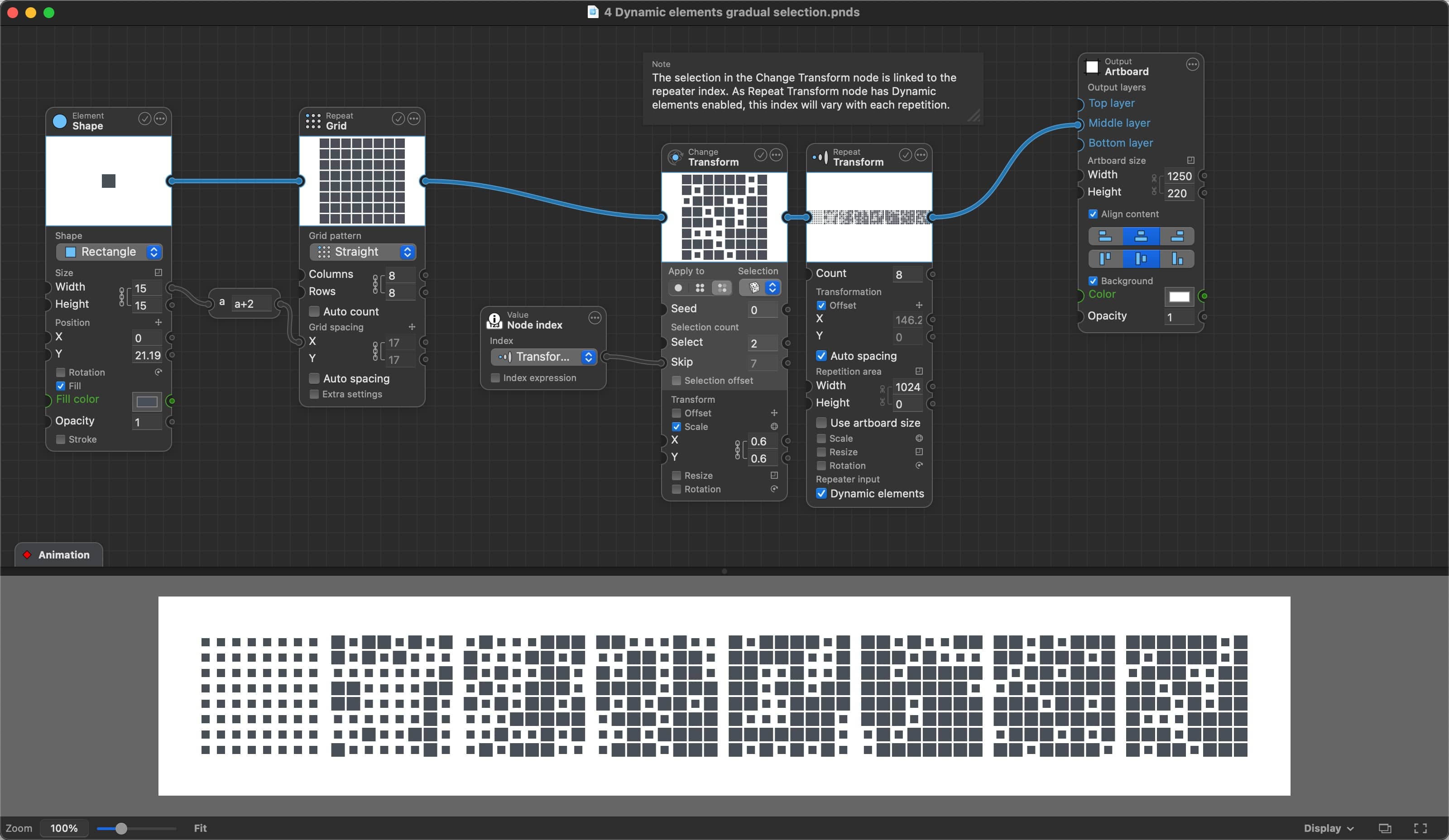The image size is (1449, 840).
Task: Uncheck Auto spacing in Repeat Transform
Action: (x=822, y=356)
